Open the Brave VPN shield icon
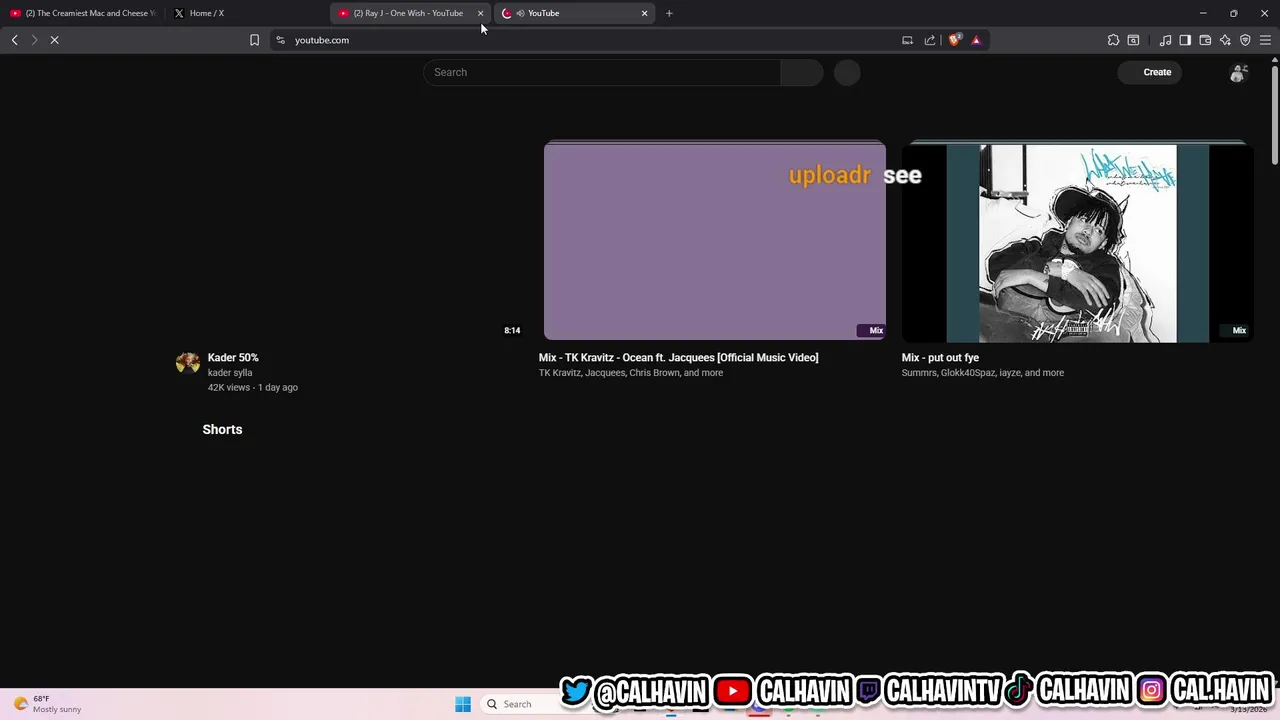The image size is (1280, 720). [x=1245, y=40]
